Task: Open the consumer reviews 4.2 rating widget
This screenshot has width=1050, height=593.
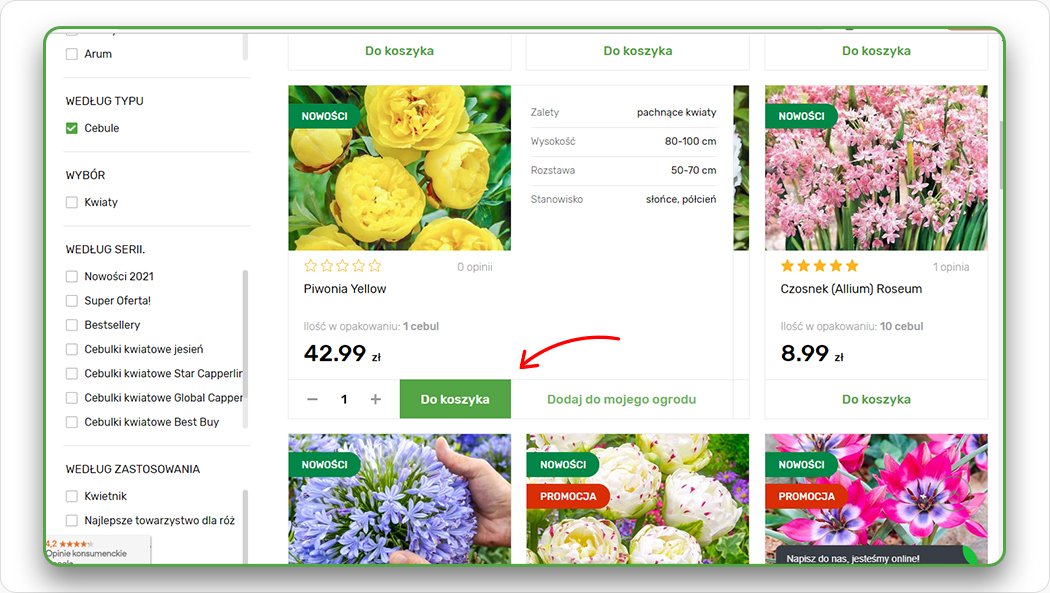Action: point(97,549)
